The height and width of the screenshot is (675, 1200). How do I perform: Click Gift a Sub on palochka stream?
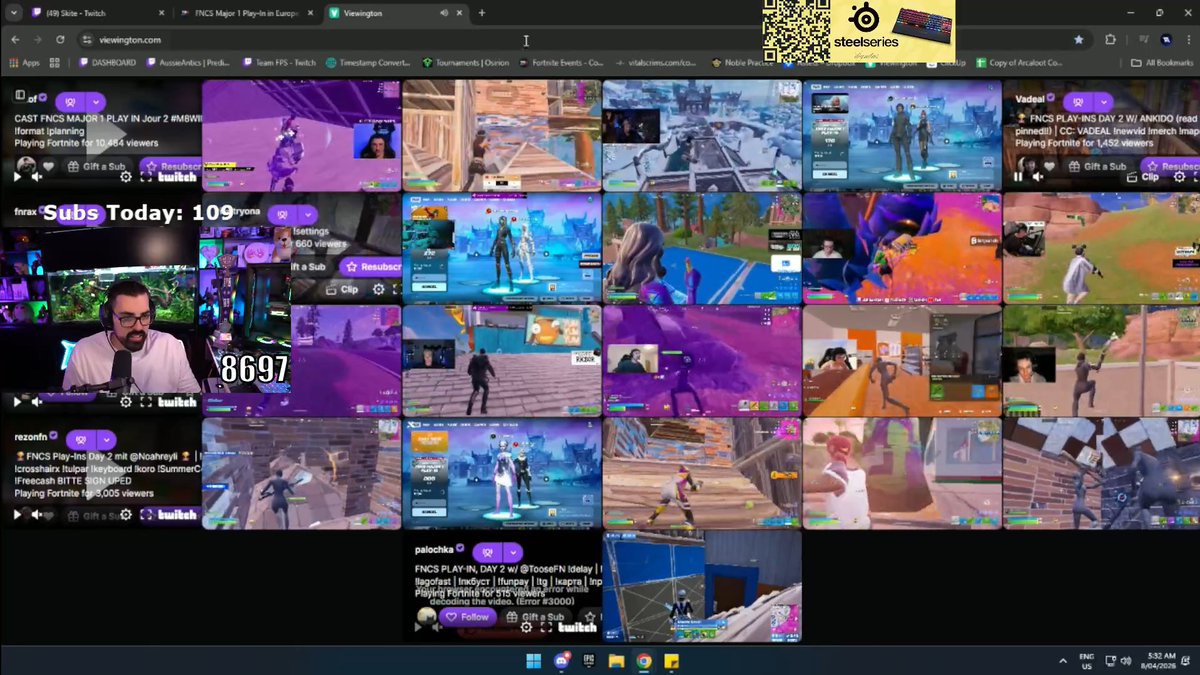coord(535,617)
